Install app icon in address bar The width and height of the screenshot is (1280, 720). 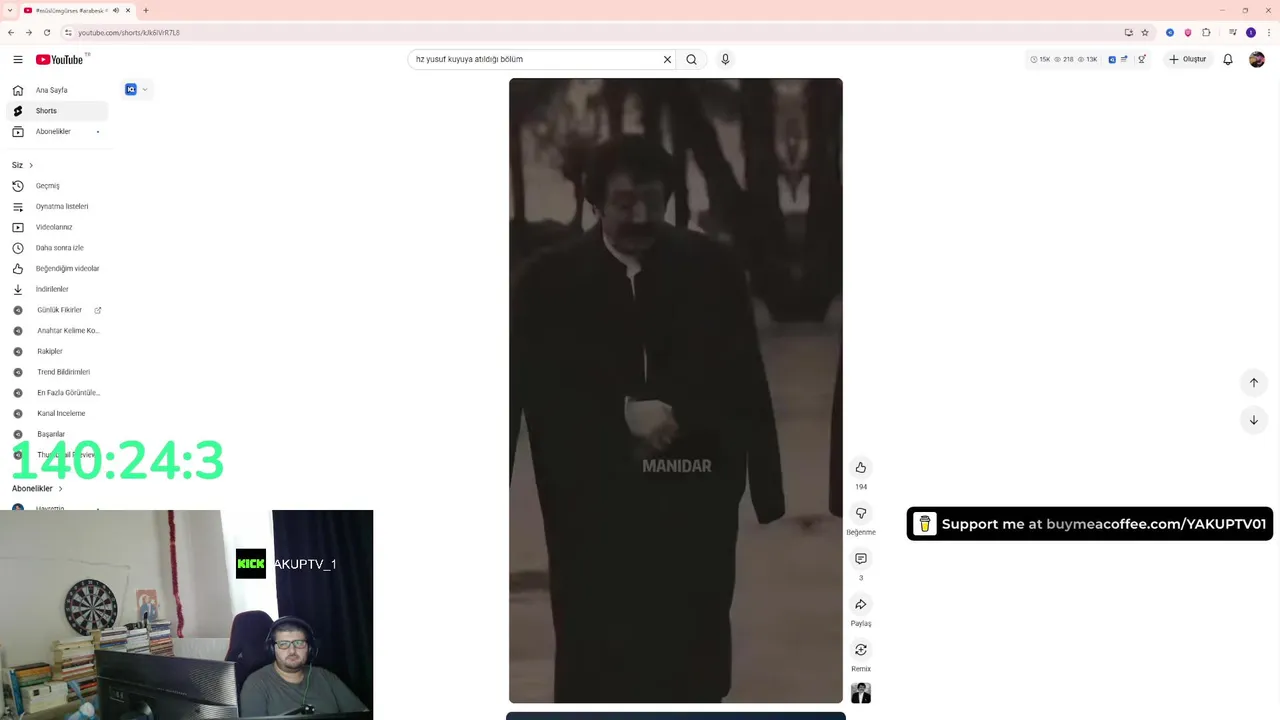point(1129,32)
